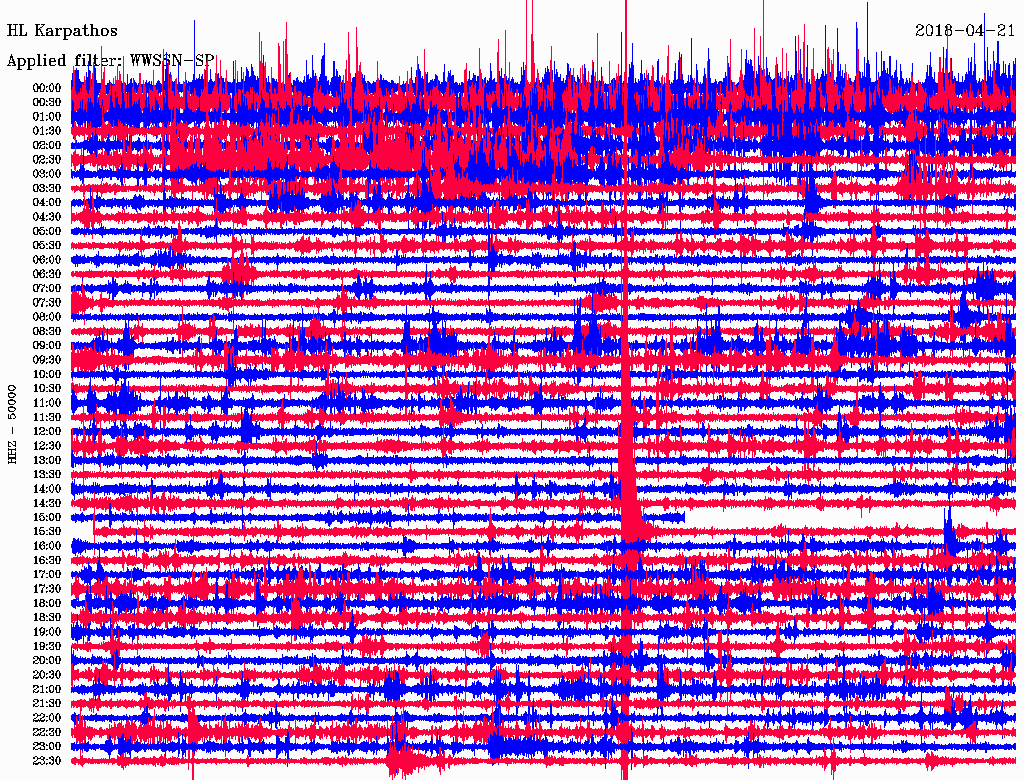Select the 19:30 time label
Viewport: 1024px width, 780px height.
pyautogui.click(x=46, y=647)
